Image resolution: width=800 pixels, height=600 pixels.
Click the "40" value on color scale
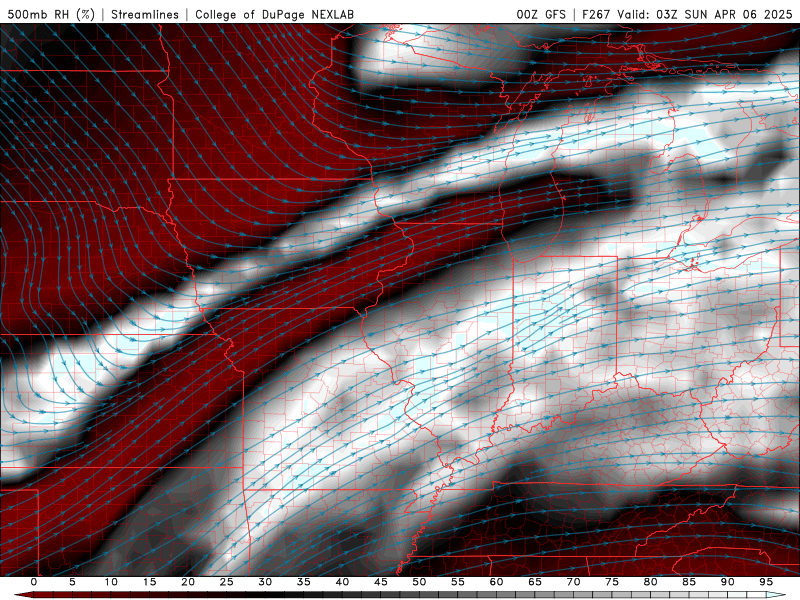pyautogui.click(x=342, y=582)
